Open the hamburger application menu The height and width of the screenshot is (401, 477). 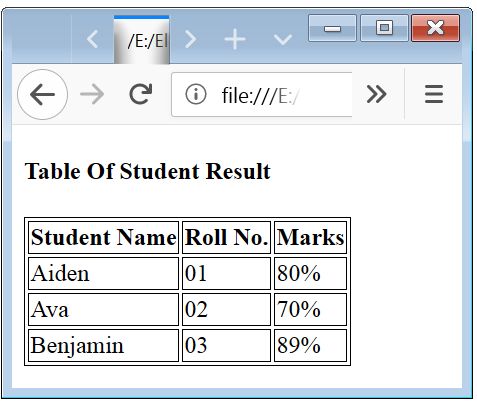(434, 94)
